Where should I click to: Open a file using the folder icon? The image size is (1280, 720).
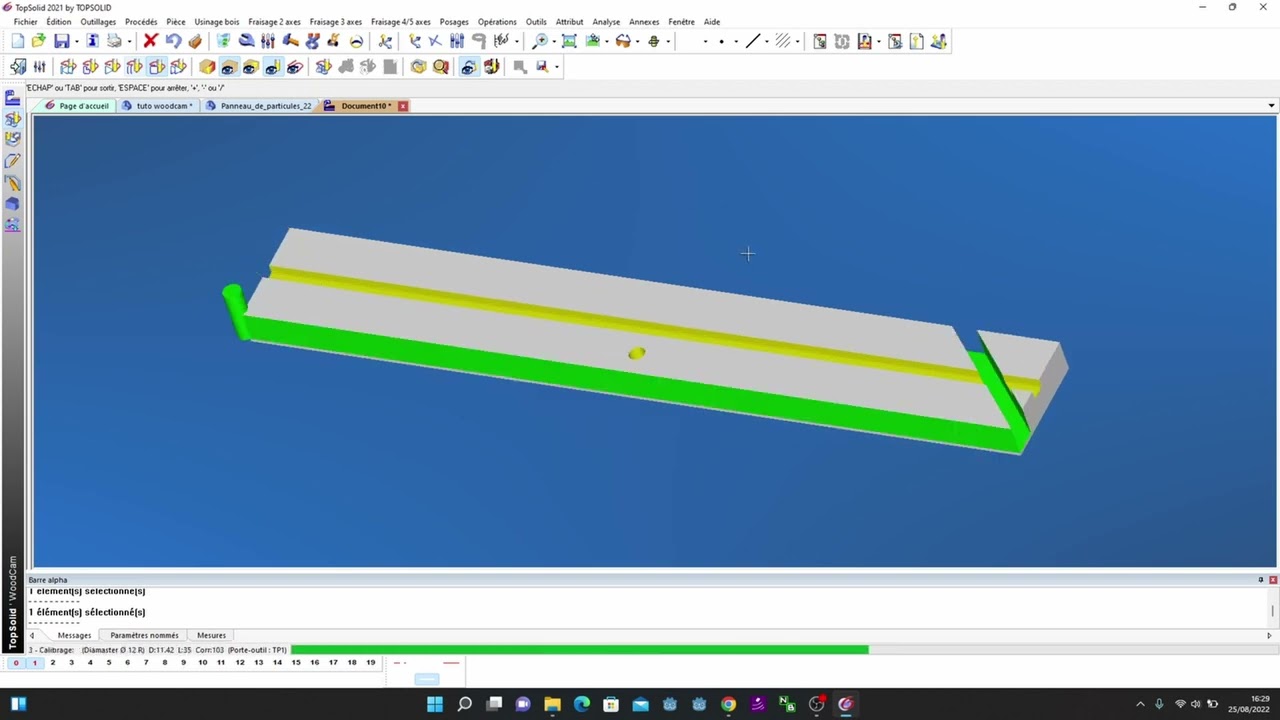pyautogui.click(x=38, y=41)
